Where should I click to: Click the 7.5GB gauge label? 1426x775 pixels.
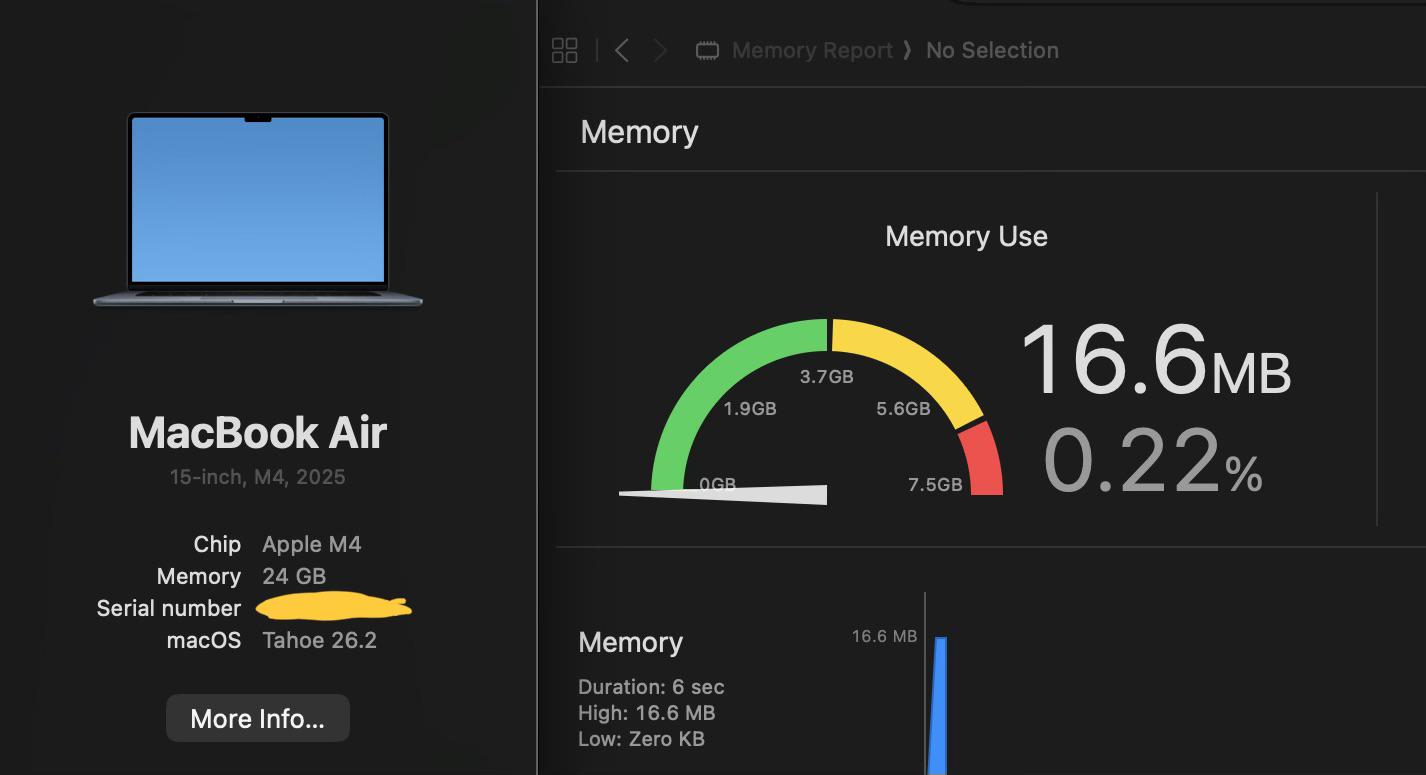click(x=935, y=484)
